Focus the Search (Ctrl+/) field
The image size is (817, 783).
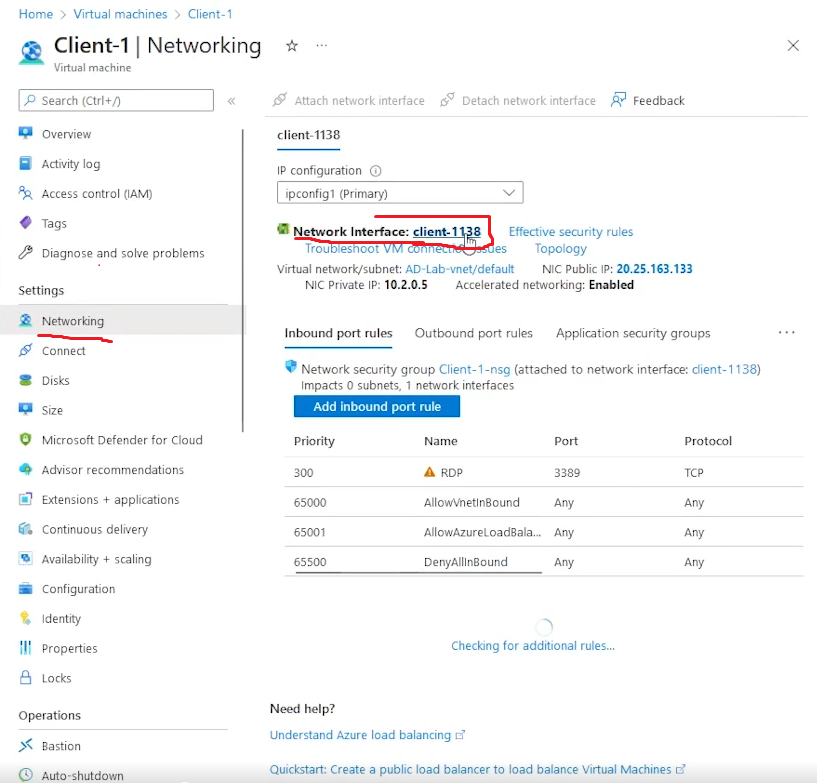tap(116, 101)
